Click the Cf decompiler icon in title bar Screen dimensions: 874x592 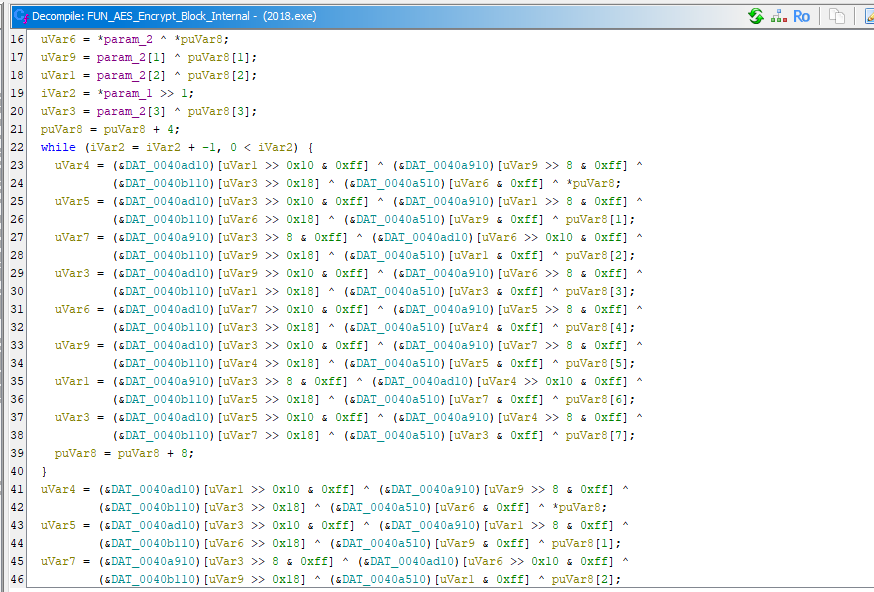point(20,16)
